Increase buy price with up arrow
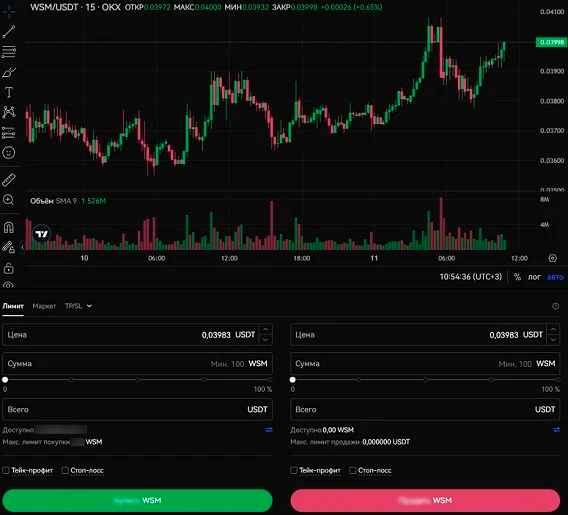The height and width of the screenshot is (515, 568). (266, 329)
